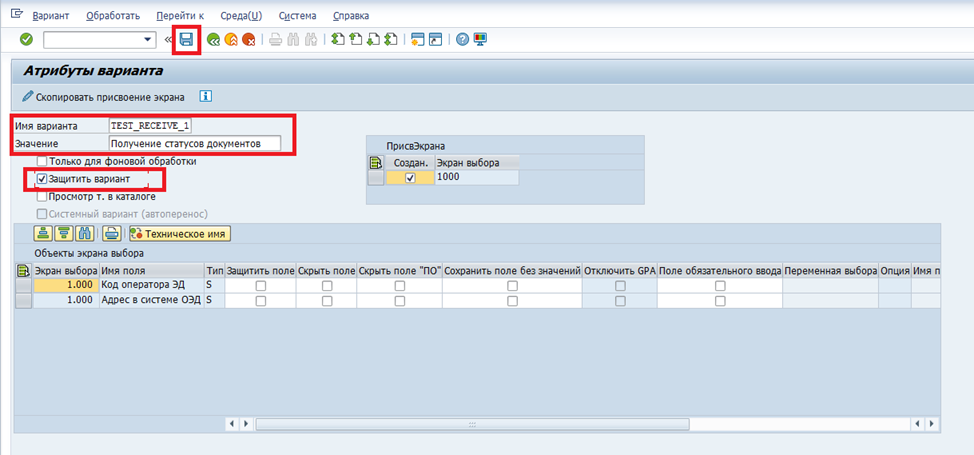Click the info icon beside copy assignment
Screen dimensions: 974x455
click(206, 97)
